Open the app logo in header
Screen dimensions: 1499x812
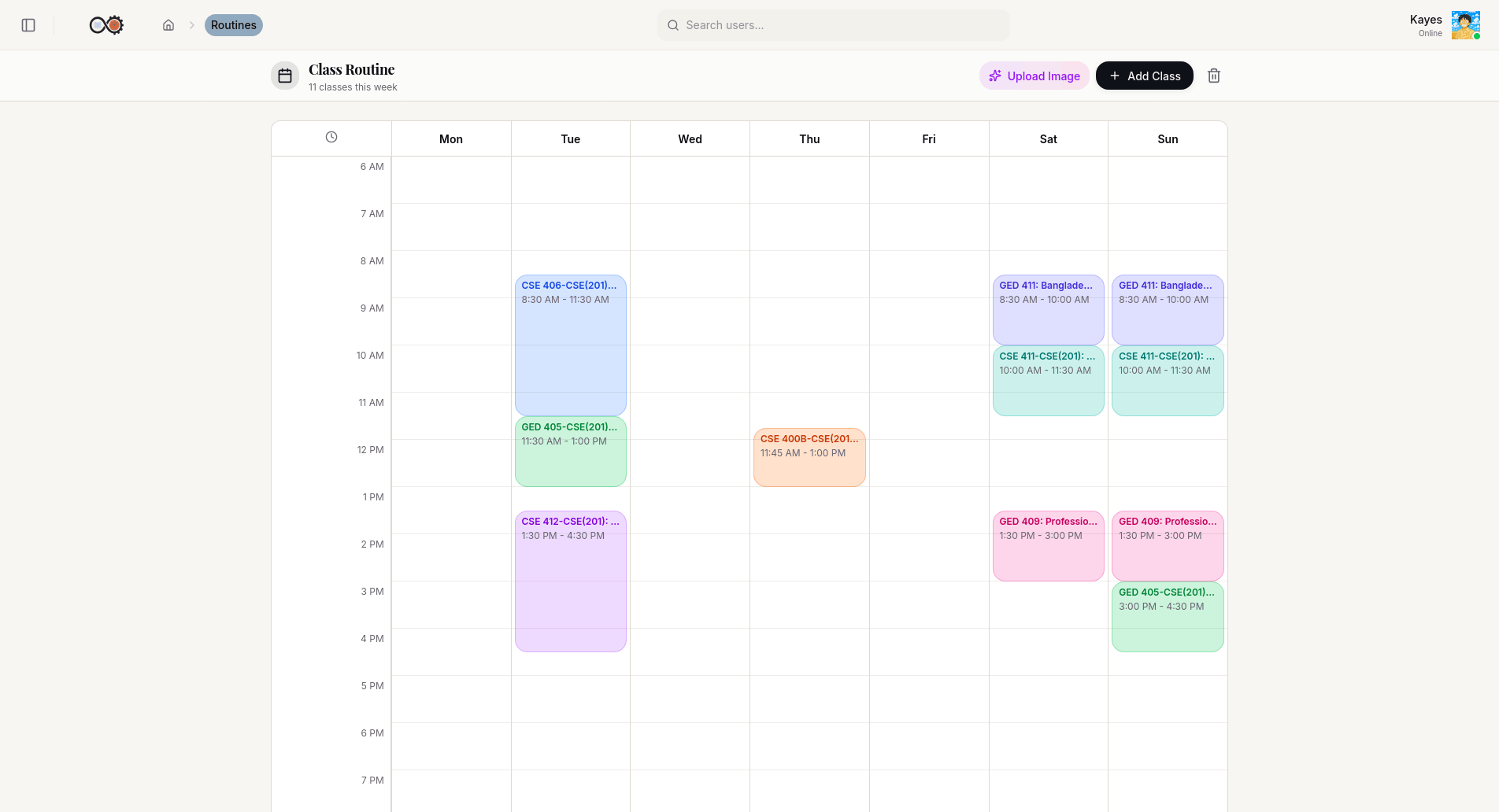point(106,25)
